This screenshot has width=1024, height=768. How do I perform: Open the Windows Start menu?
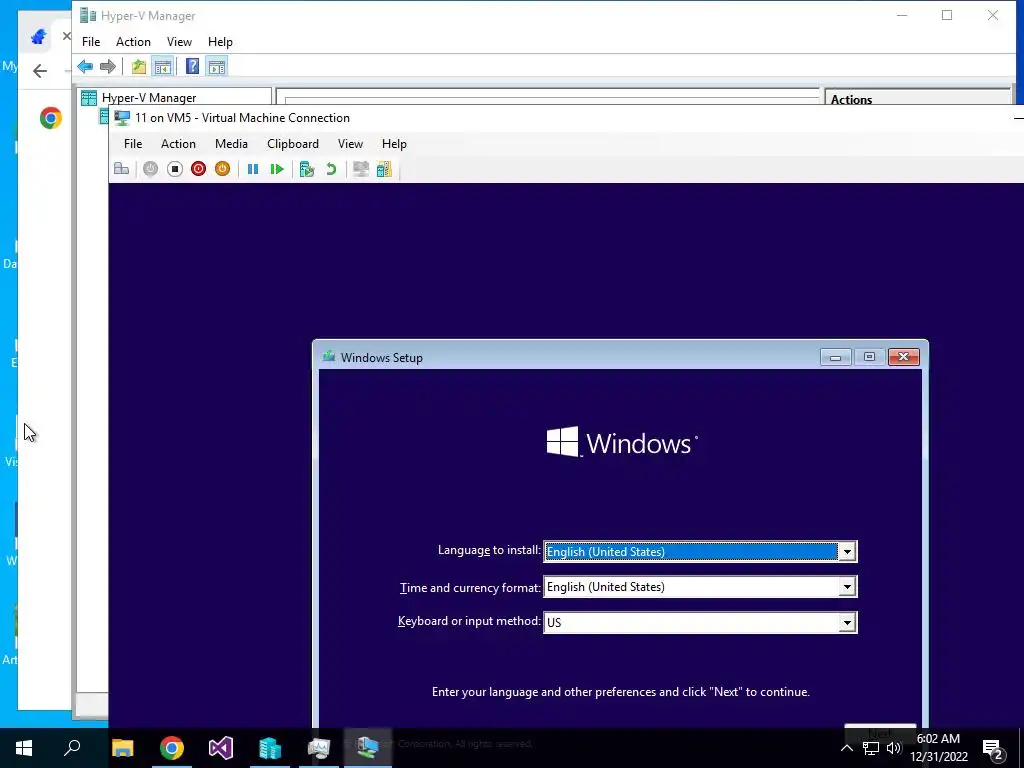(24, 748)
